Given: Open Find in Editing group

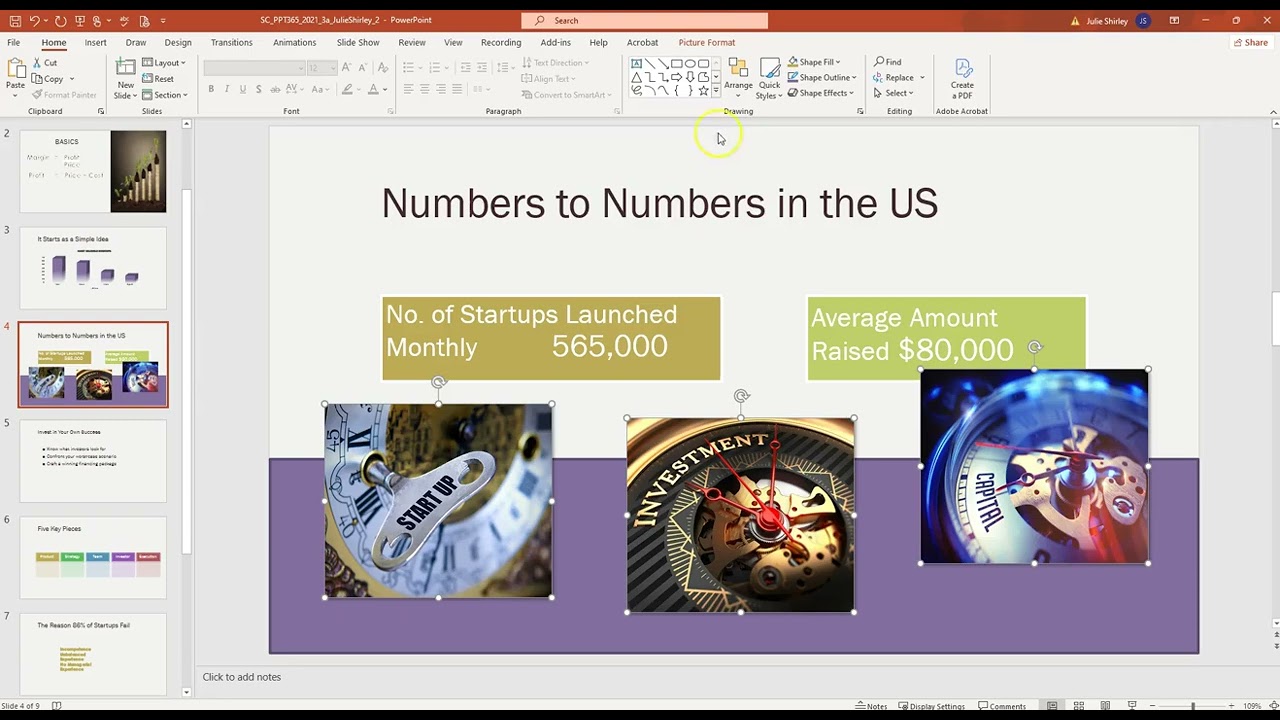Looking at the screenshot, I should [x=888, y=62].
